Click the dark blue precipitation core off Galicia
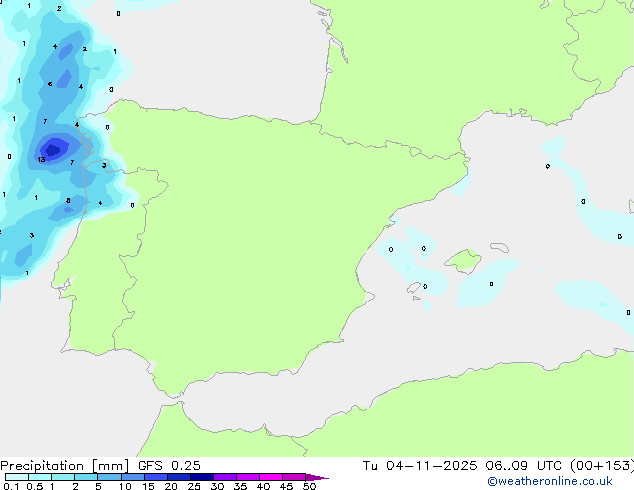Viewport: 634px width, 490px height. tap(53, 150)
